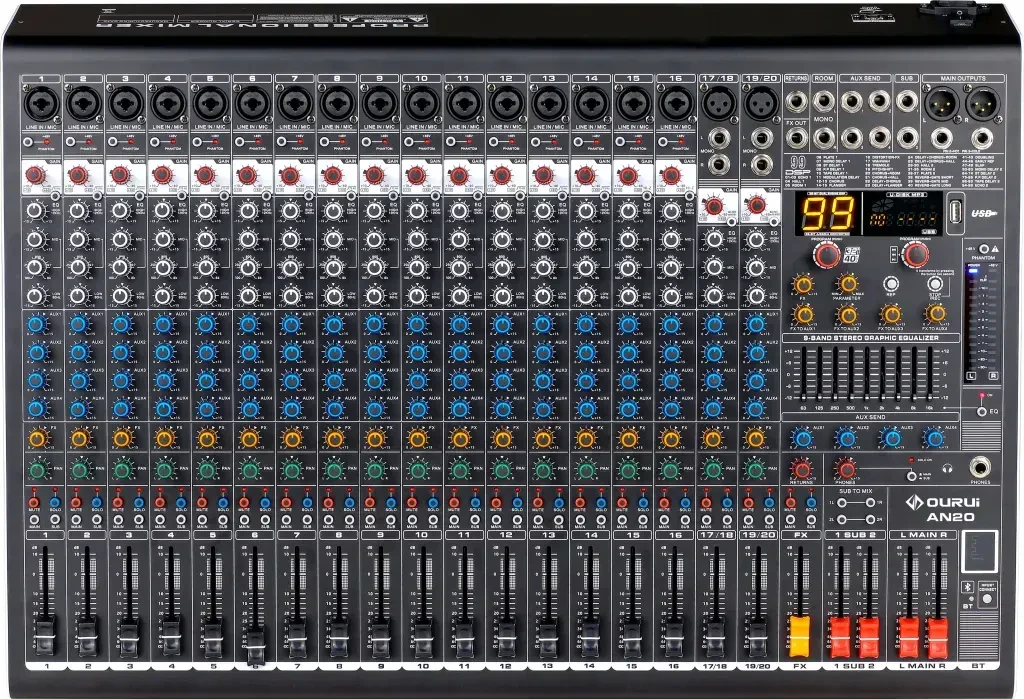Click the PHONES headphone jack

pyautogui.click(x=981, y=467)
